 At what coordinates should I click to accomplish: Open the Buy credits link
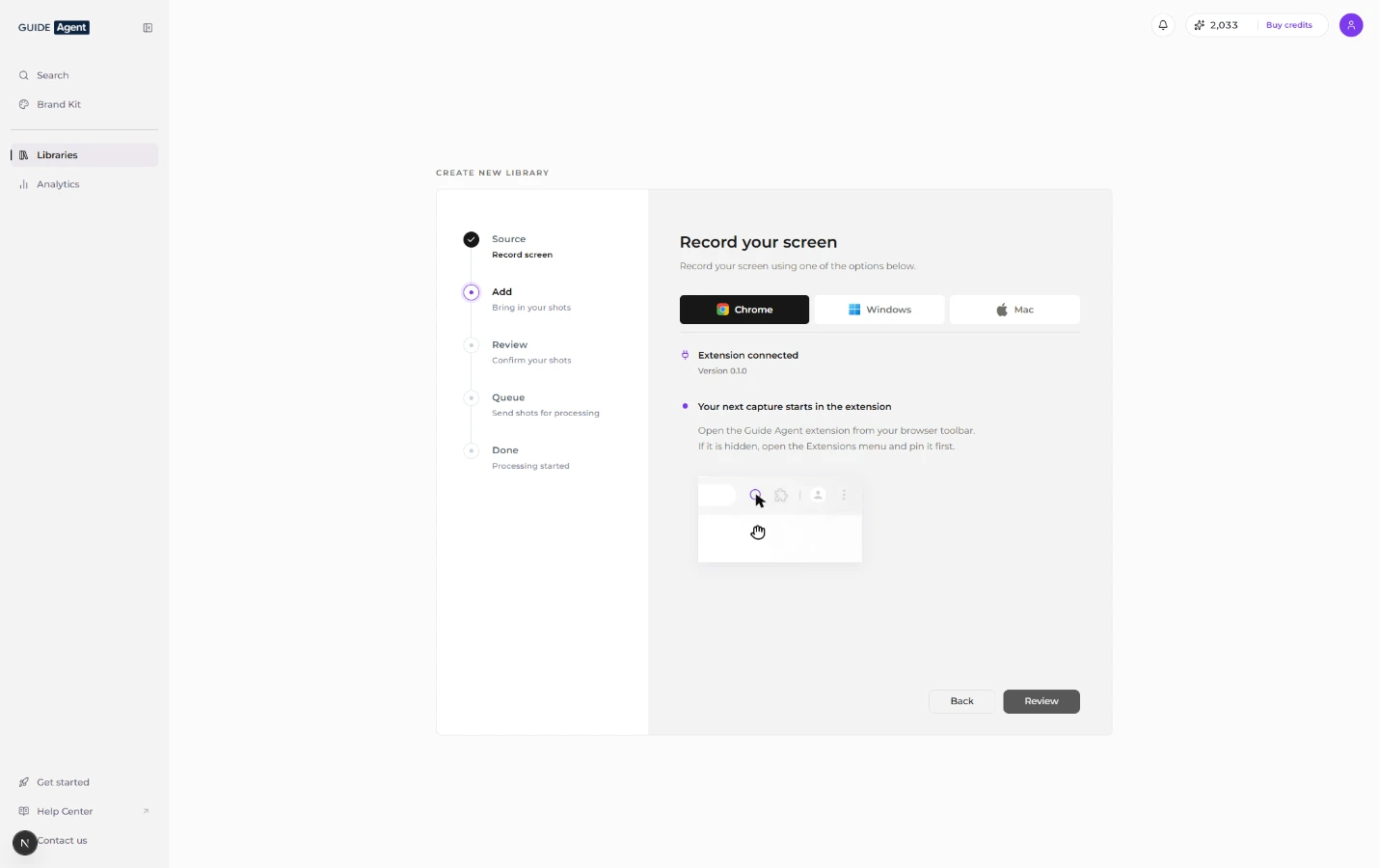click(1289, 25)
